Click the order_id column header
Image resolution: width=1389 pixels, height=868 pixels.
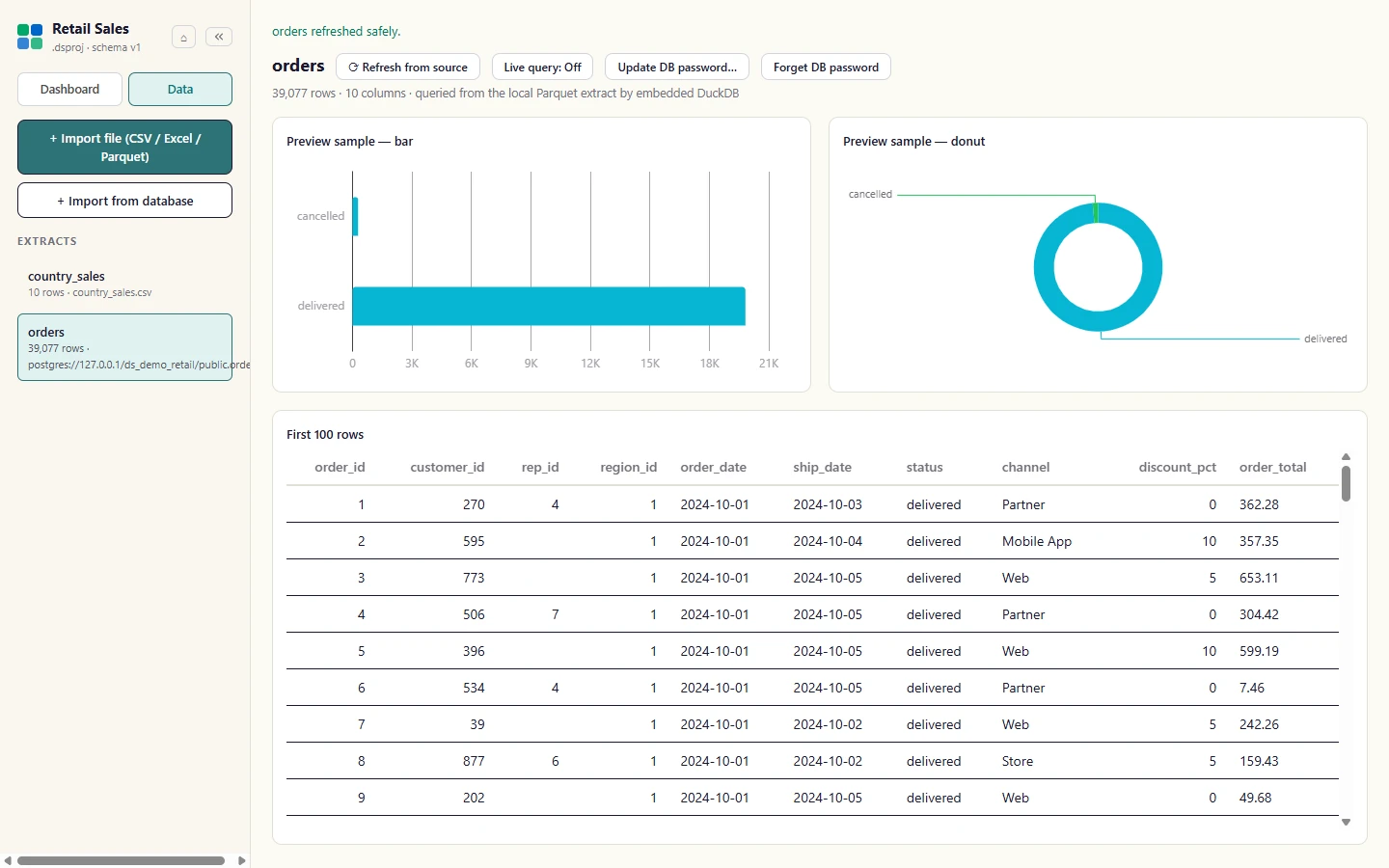340,467
